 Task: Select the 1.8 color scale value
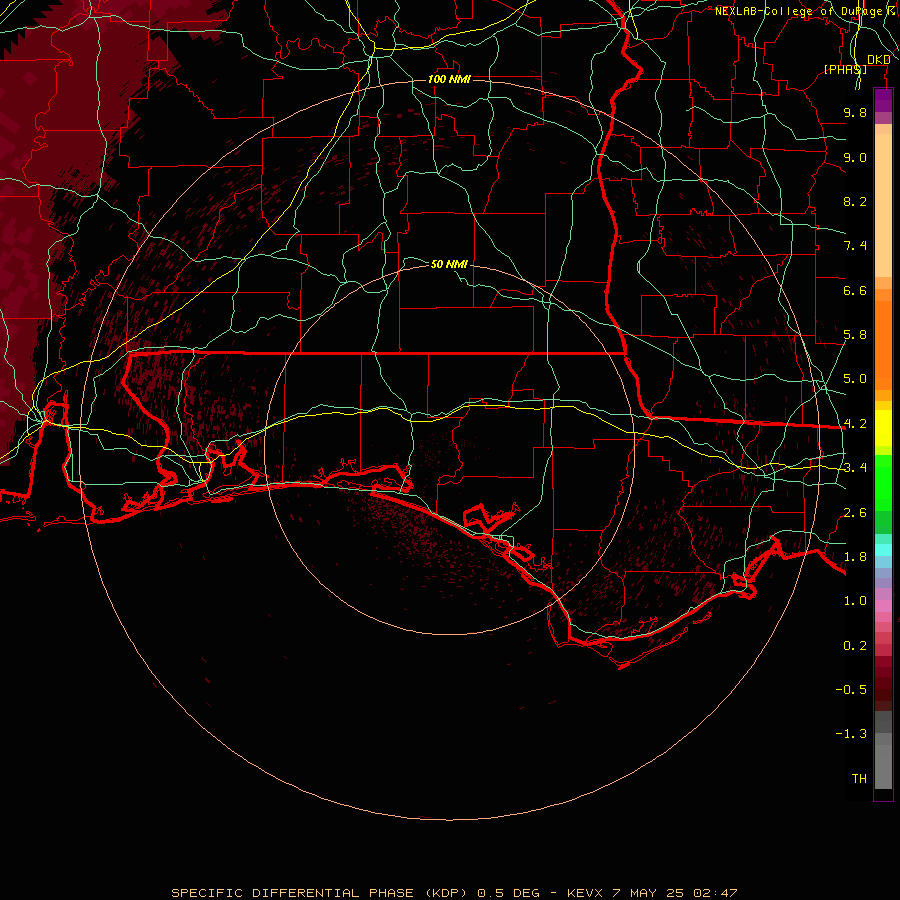[855, 557]
